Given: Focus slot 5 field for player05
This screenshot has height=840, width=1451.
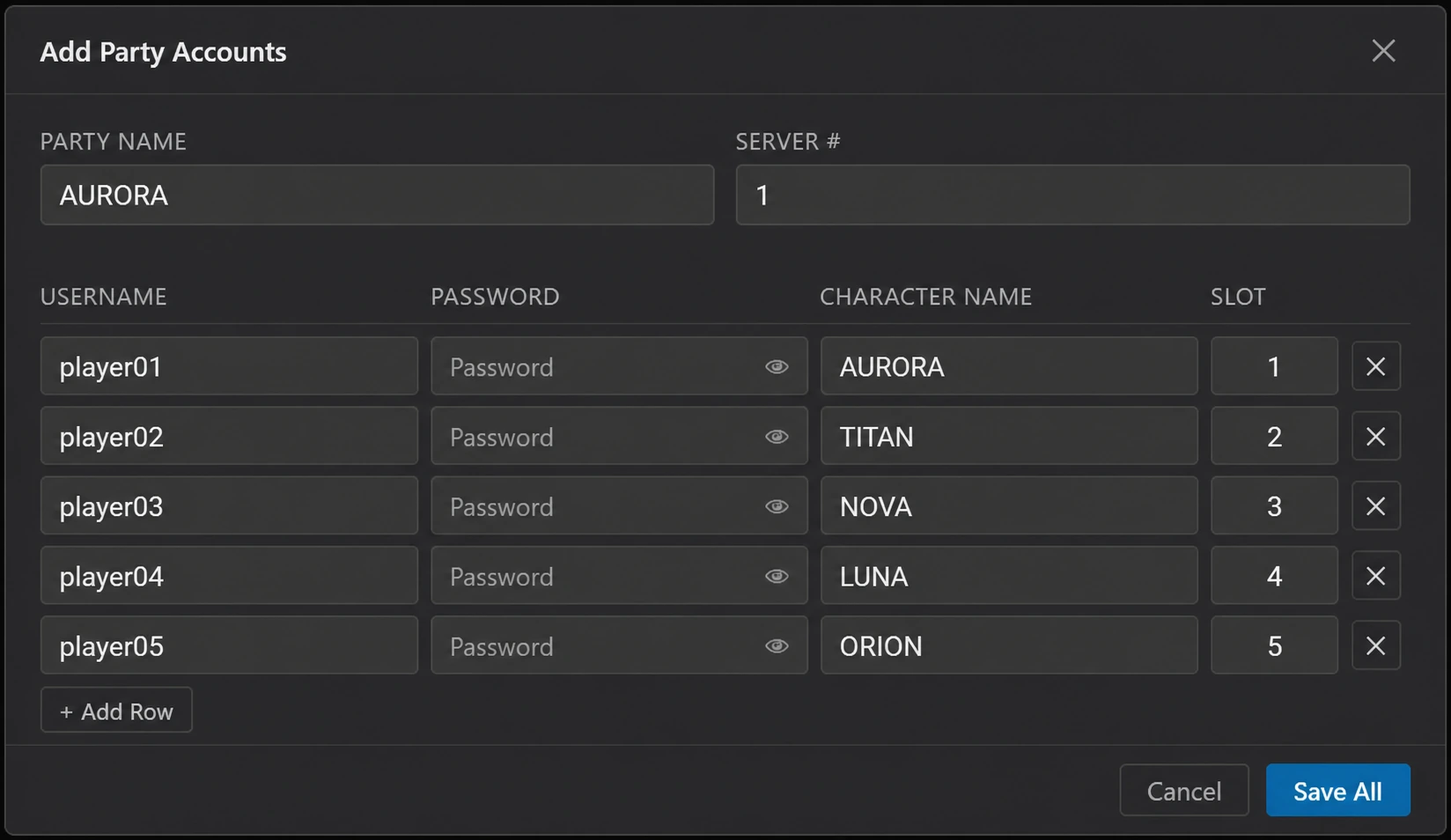Looking at the screenshot, I should pyautogui.click(x=1274, y=645).
